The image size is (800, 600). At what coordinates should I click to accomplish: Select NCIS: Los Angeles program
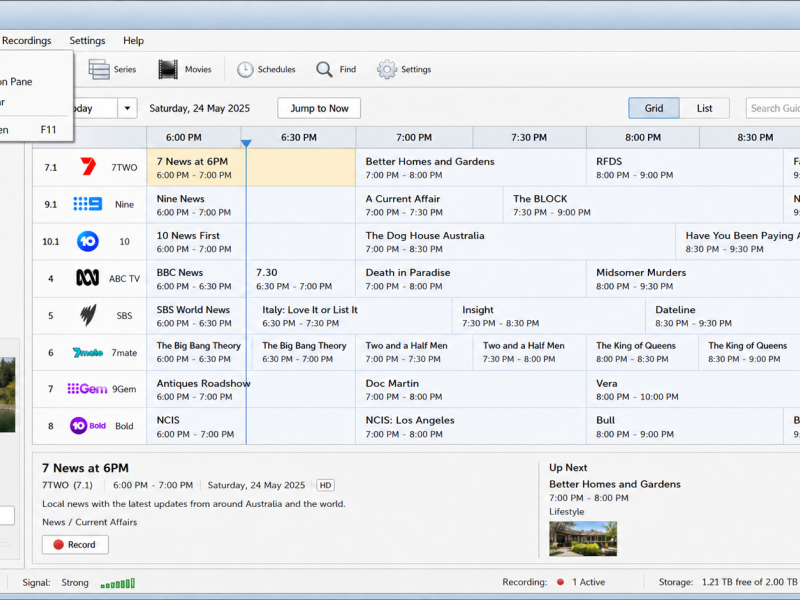(471, 427)
